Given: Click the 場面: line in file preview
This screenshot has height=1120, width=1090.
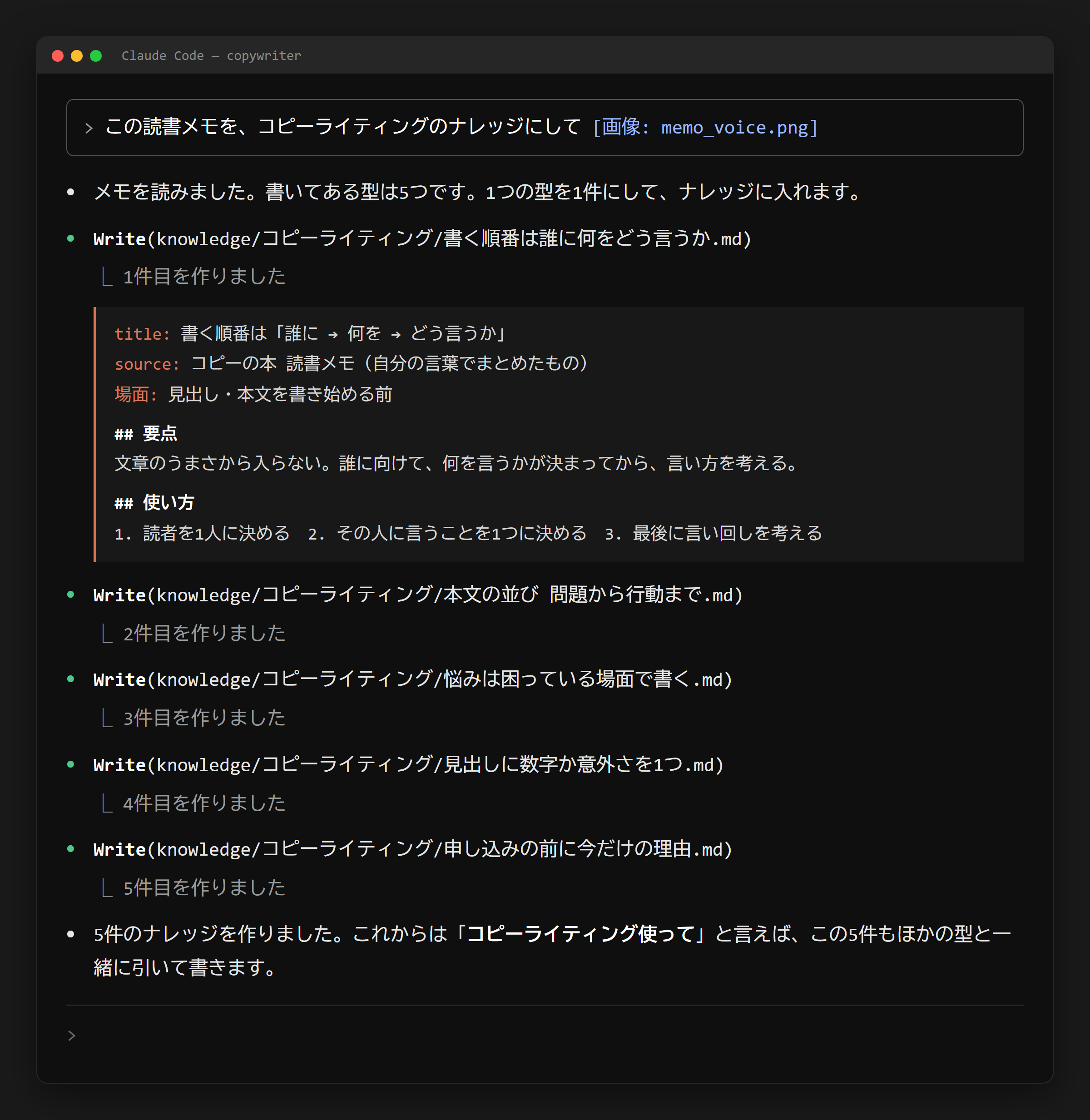Looking at the screenshot, I should point(253,394).
